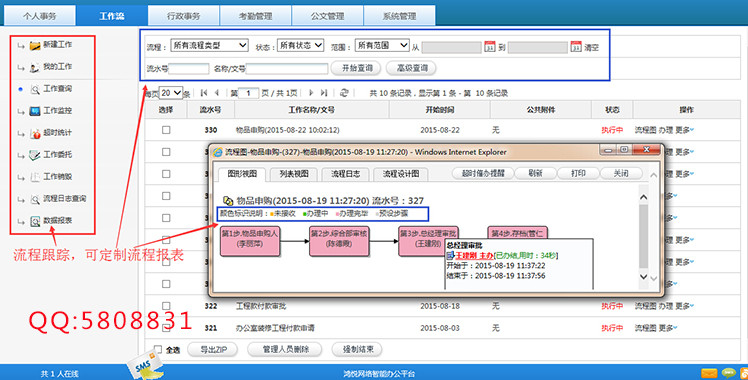Switch to the 公文管理 top tab

pos(328,16)
